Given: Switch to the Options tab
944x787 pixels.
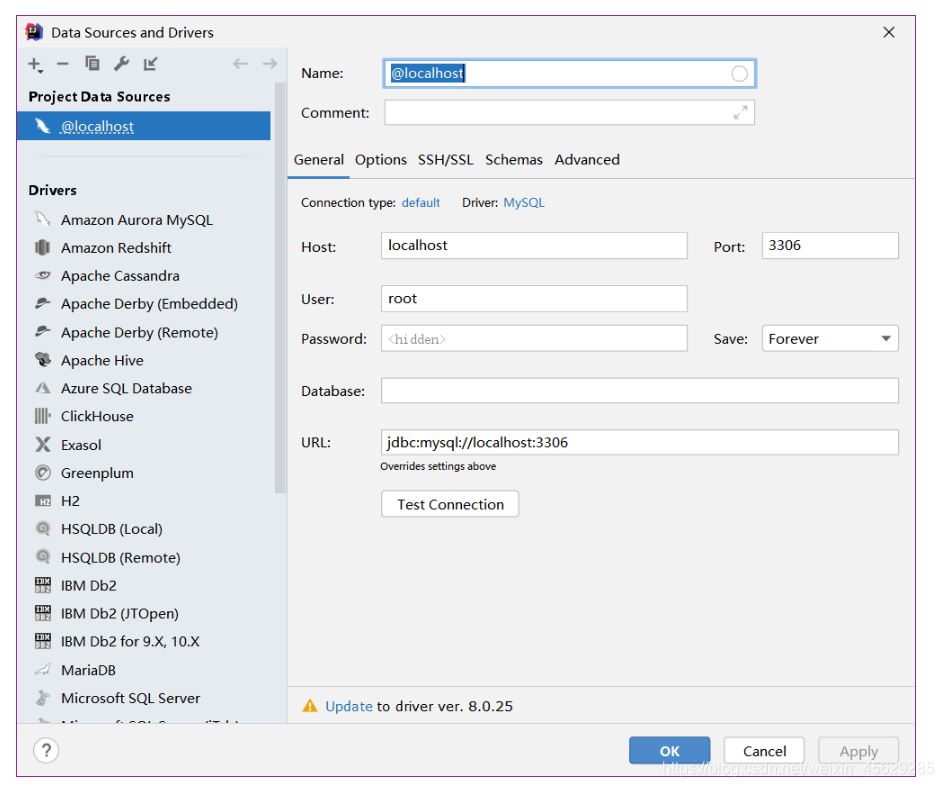Looking at the screenshot, I should click(x=381, y=160).
